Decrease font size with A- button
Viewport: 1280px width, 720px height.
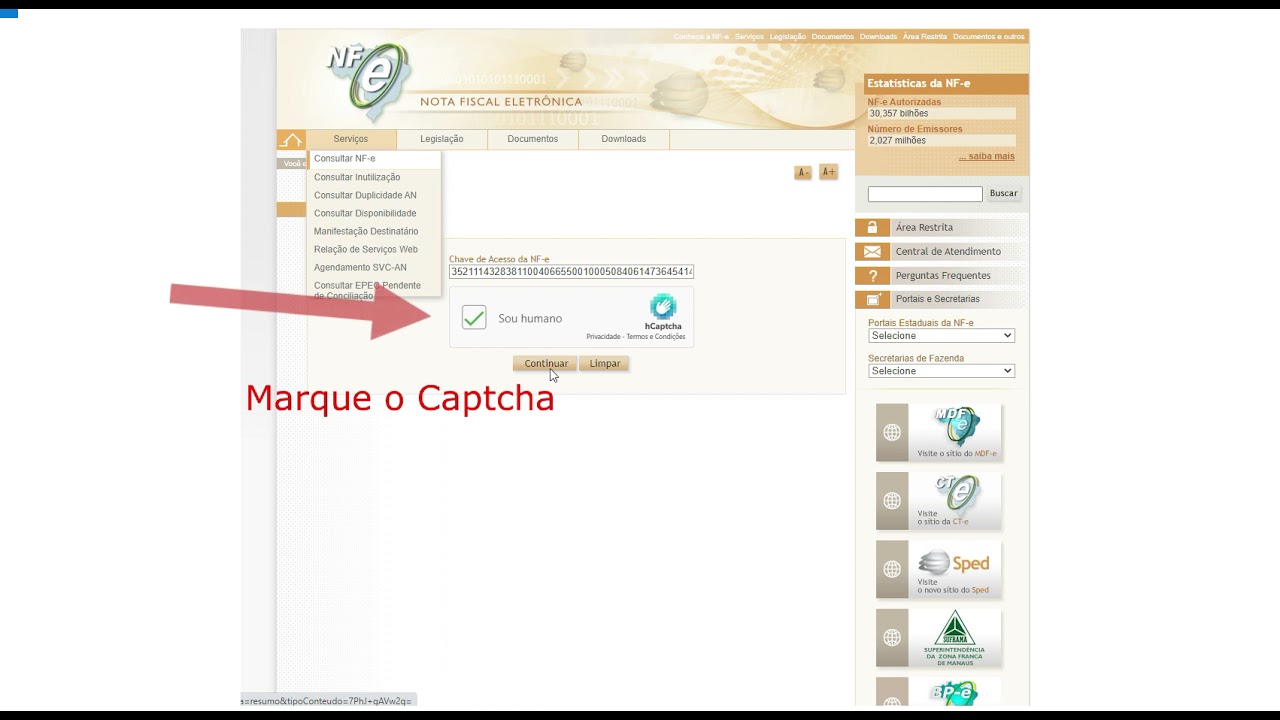[x=803, y=173]
